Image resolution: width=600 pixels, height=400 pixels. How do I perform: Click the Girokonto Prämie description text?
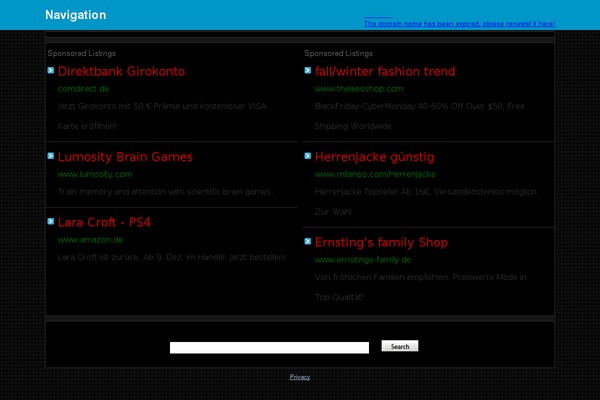pos(162,116)
